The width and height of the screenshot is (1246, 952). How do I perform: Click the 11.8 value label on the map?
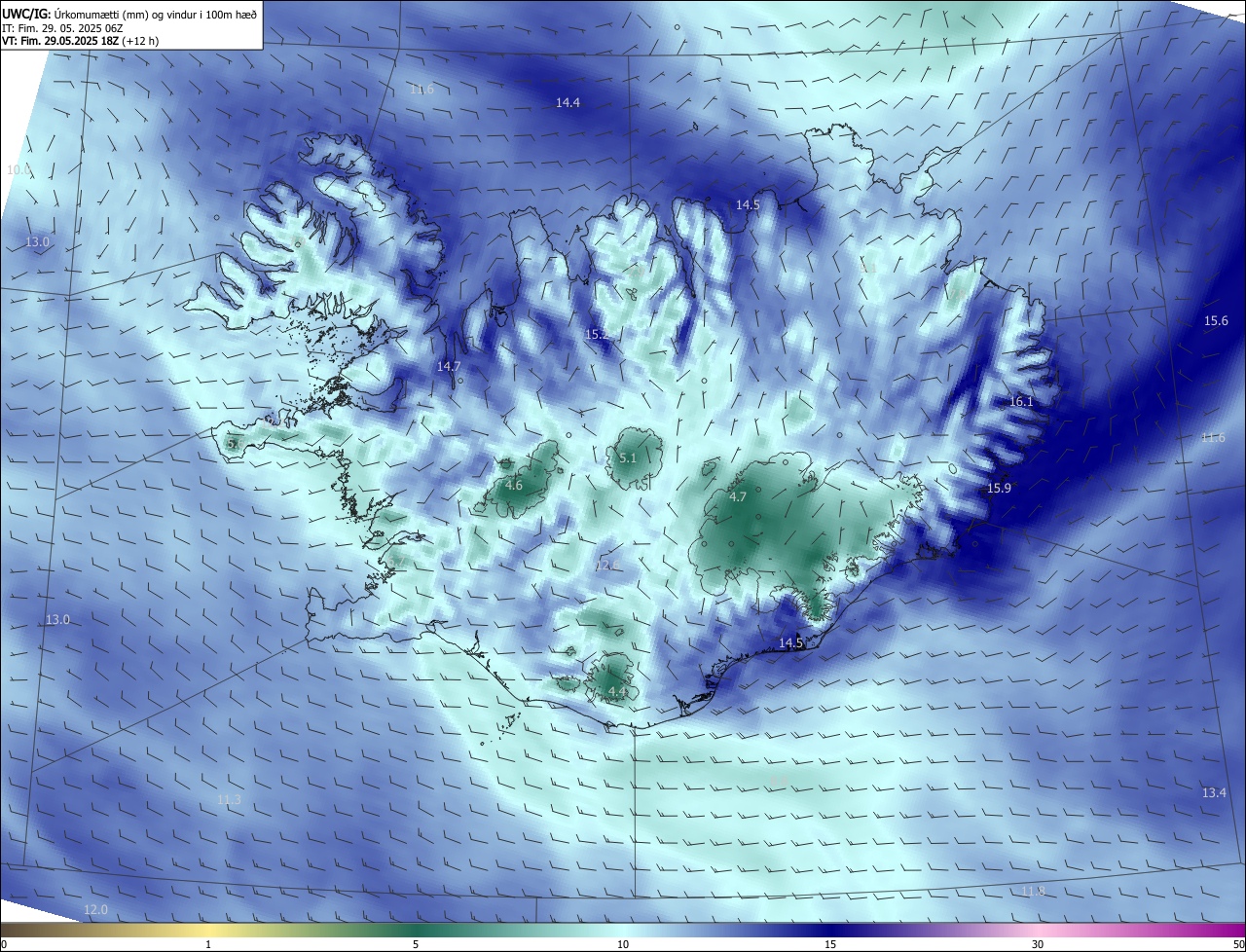pos(1033,892)
